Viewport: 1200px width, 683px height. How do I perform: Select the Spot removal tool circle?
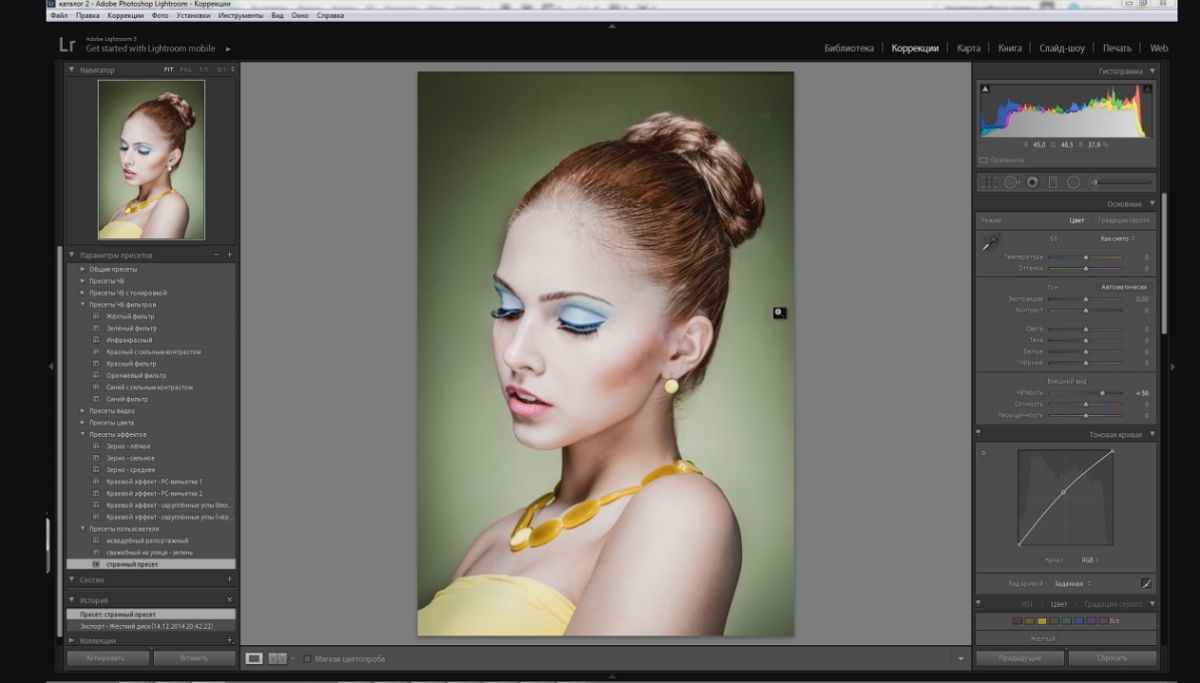coord(1011,182)
